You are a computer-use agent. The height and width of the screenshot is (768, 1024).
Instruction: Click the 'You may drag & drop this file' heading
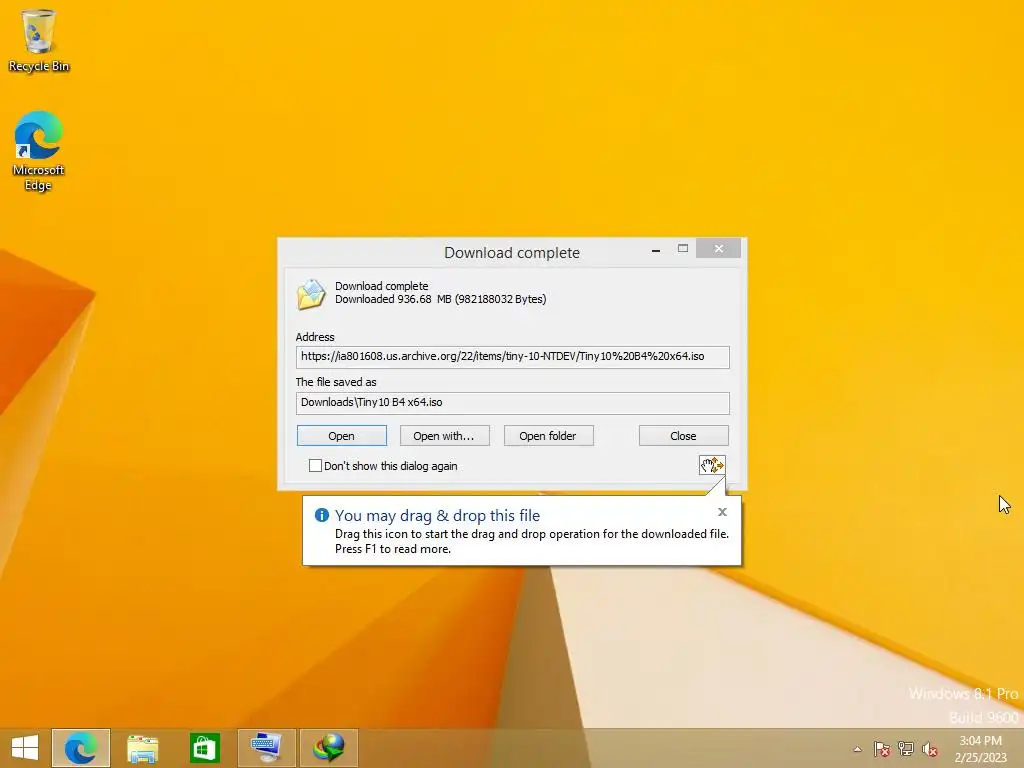tap(438, 515)
